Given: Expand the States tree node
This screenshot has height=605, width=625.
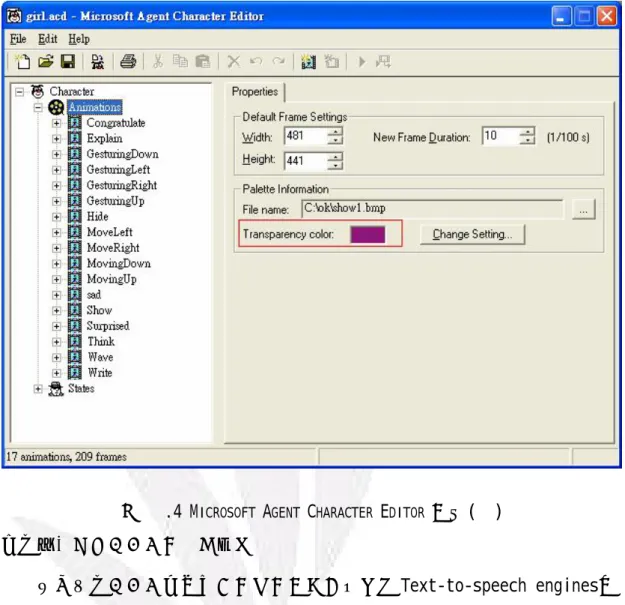Looking at the screenshot, I should coord(38,389).
